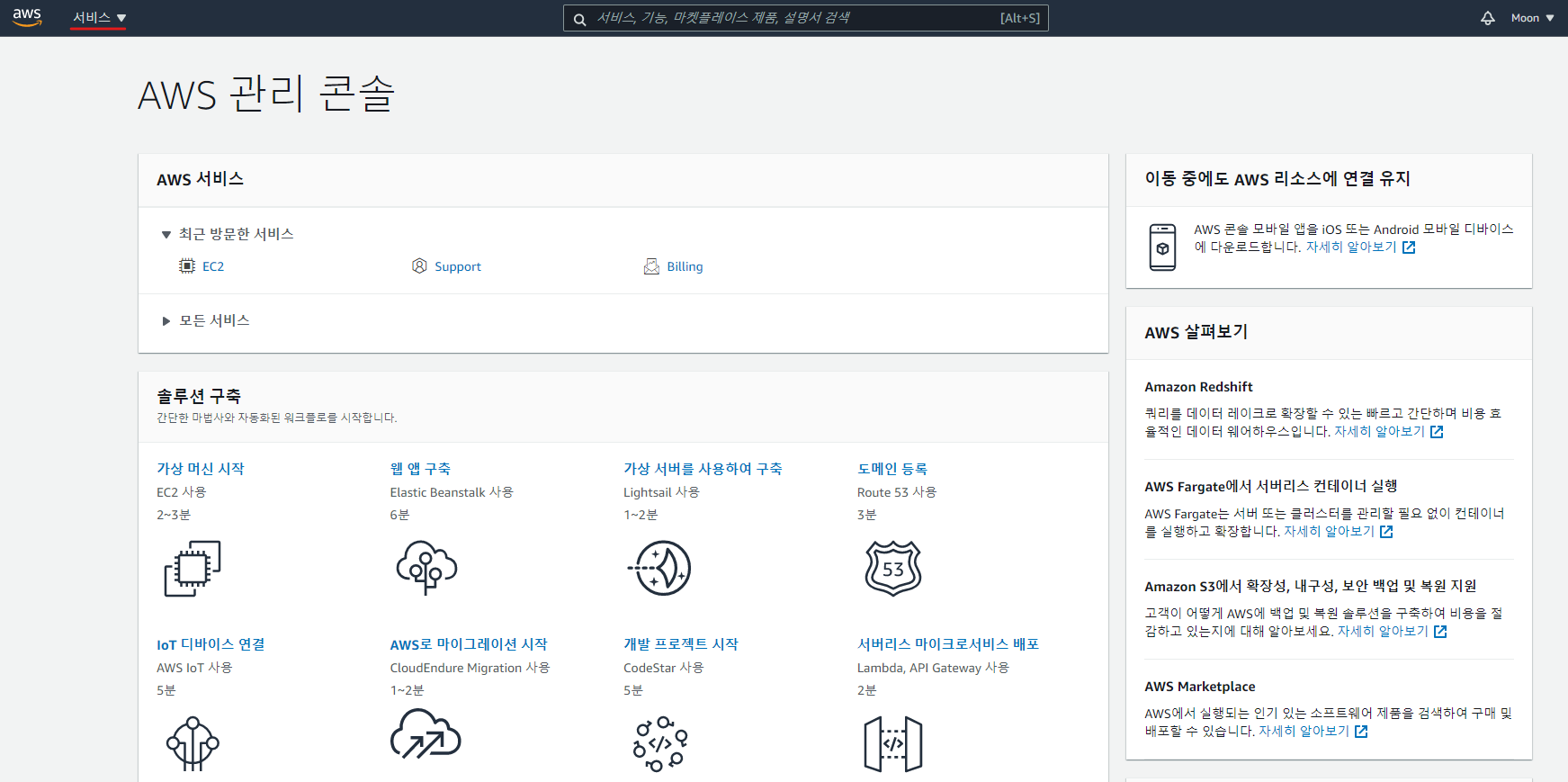Click the 'AWS IoT 사용' text

pos(194,668)
